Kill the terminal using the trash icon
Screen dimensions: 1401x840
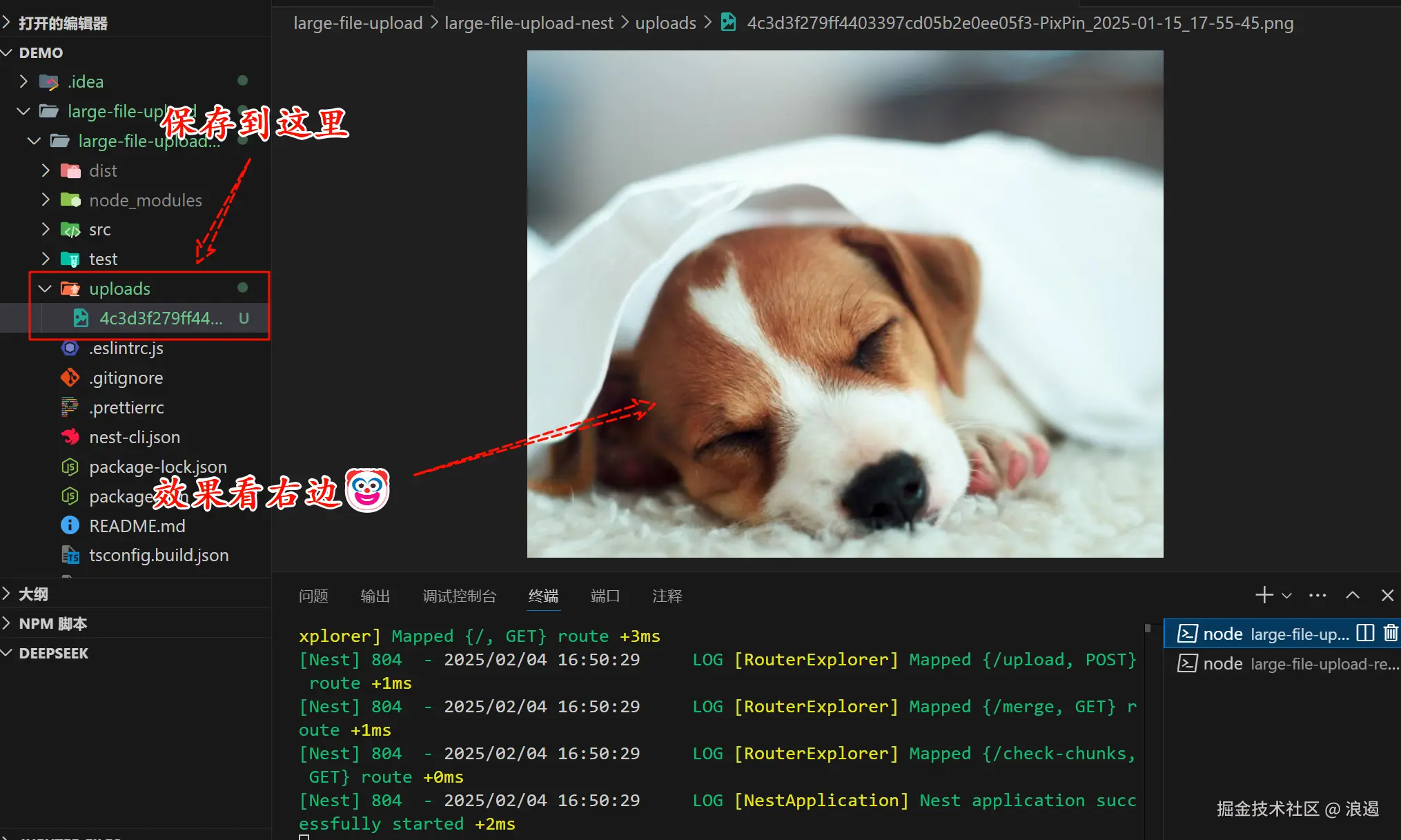[1391, 633]
